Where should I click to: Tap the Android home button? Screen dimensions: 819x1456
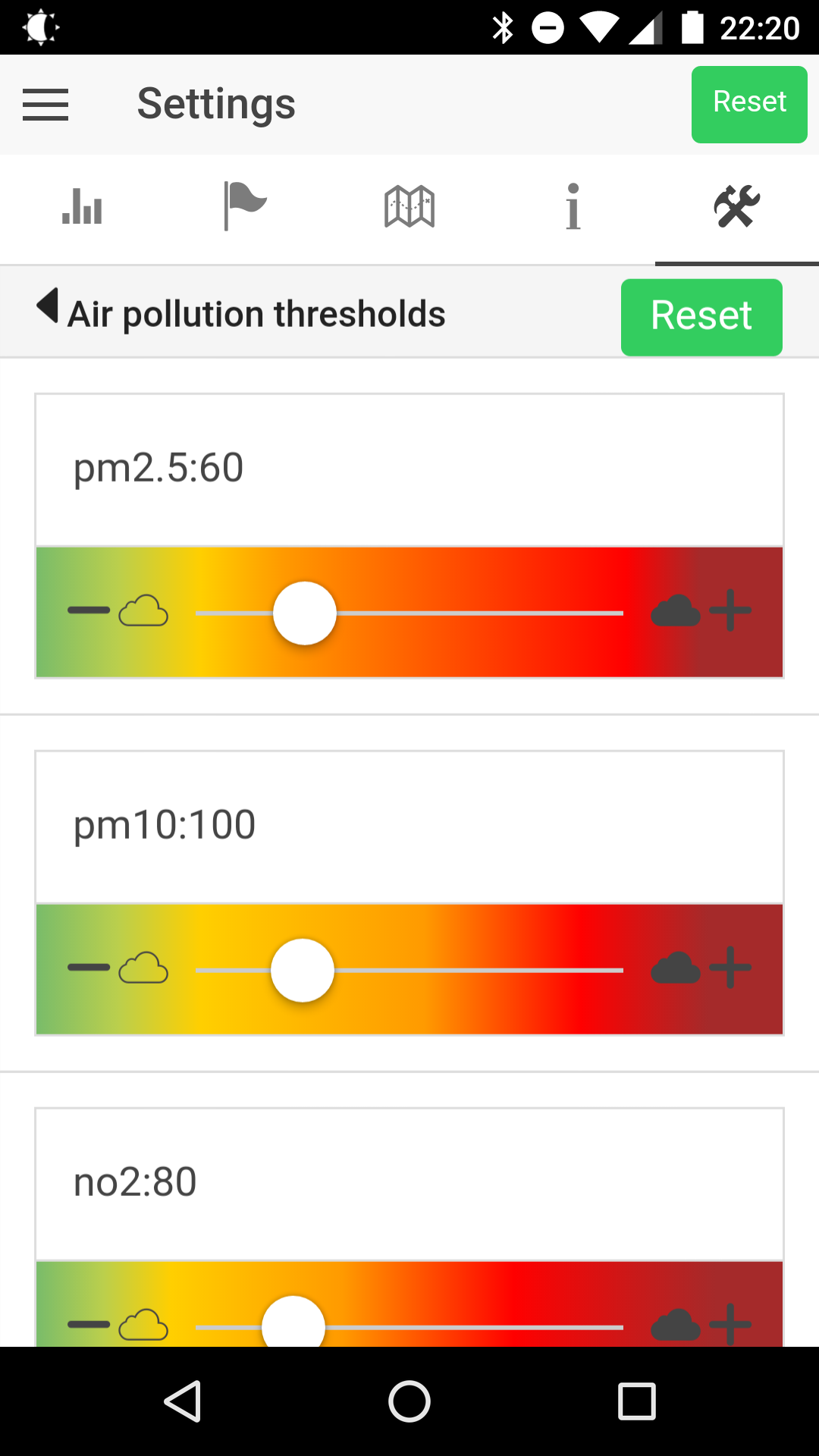coord(409,1401)
